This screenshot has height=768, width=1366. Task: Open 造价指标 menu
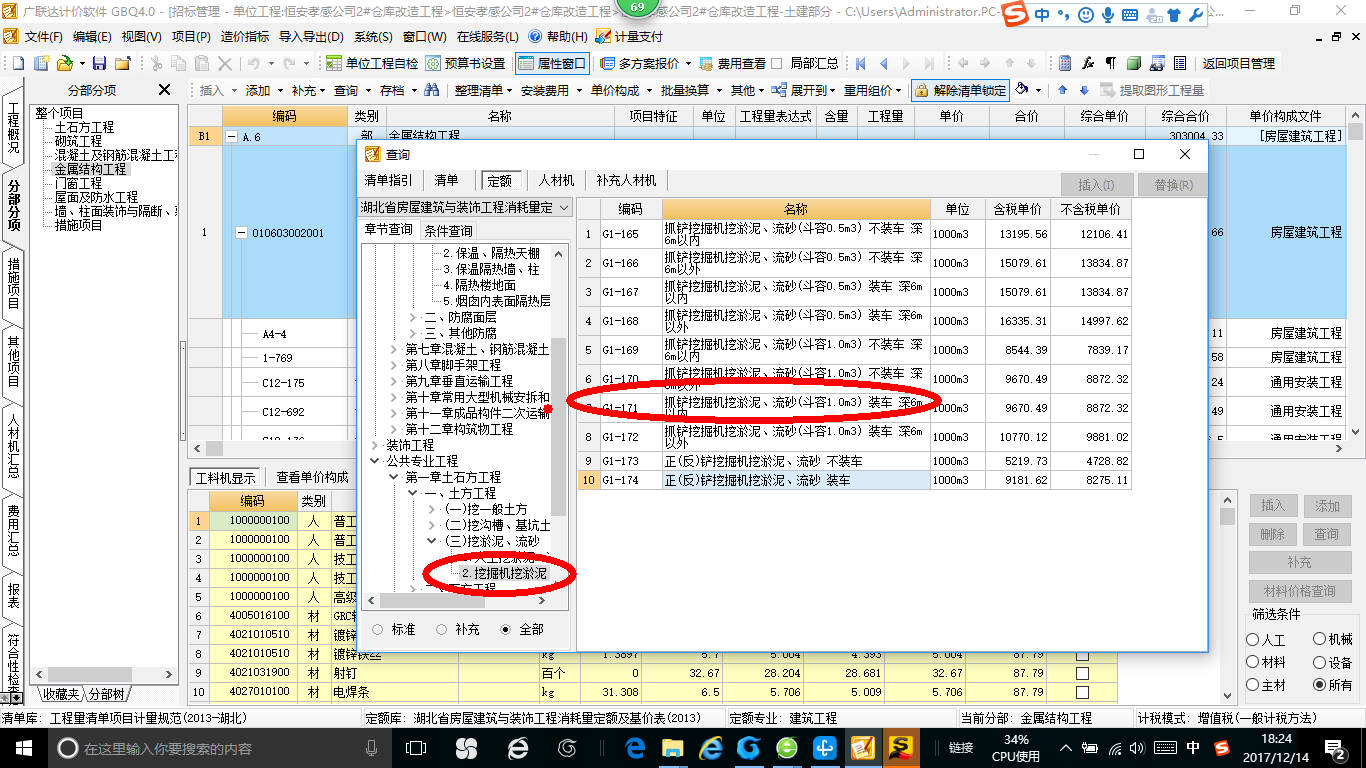click(245, 36)
